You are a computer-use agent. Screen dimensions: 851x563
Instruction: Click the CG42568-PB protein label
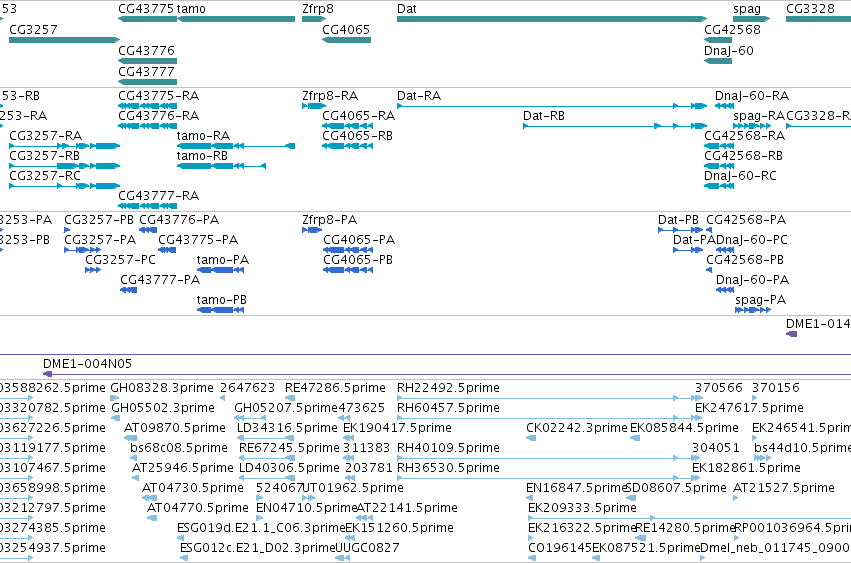[x=745, y=260]
